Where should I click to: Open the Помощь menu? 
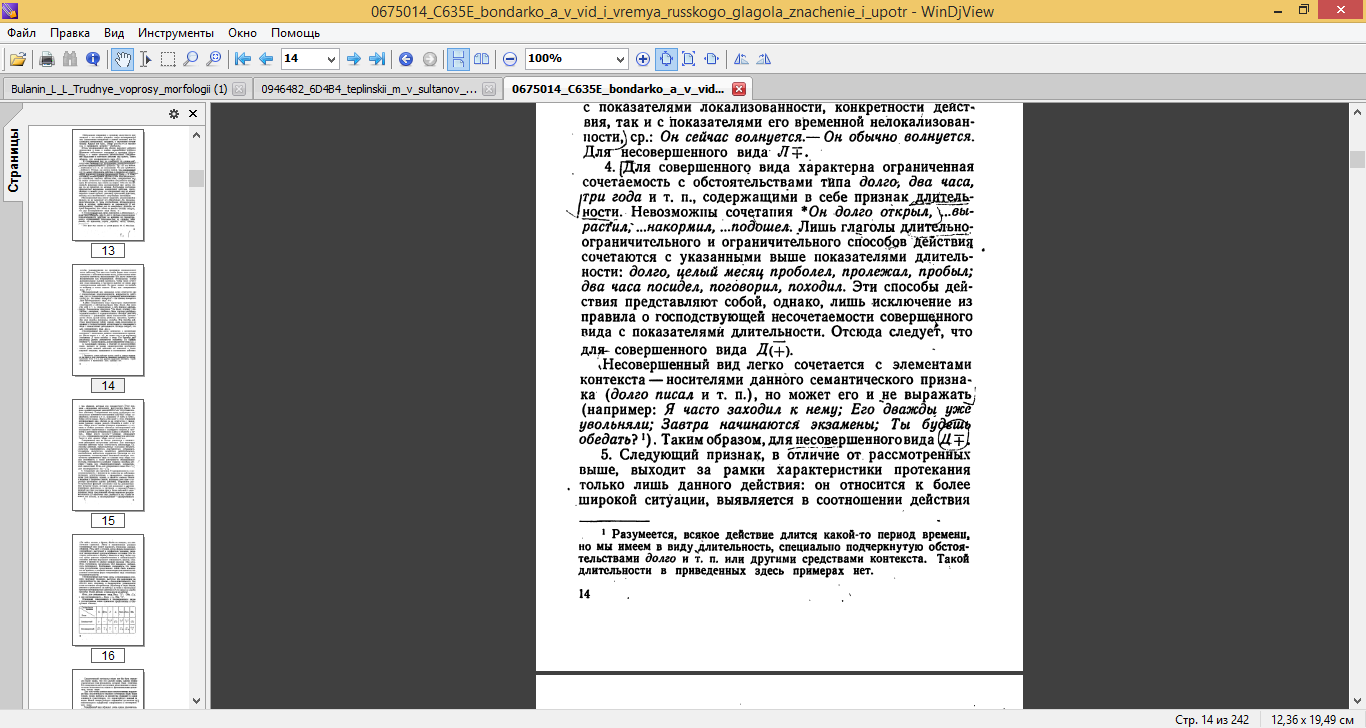(296, 32)
